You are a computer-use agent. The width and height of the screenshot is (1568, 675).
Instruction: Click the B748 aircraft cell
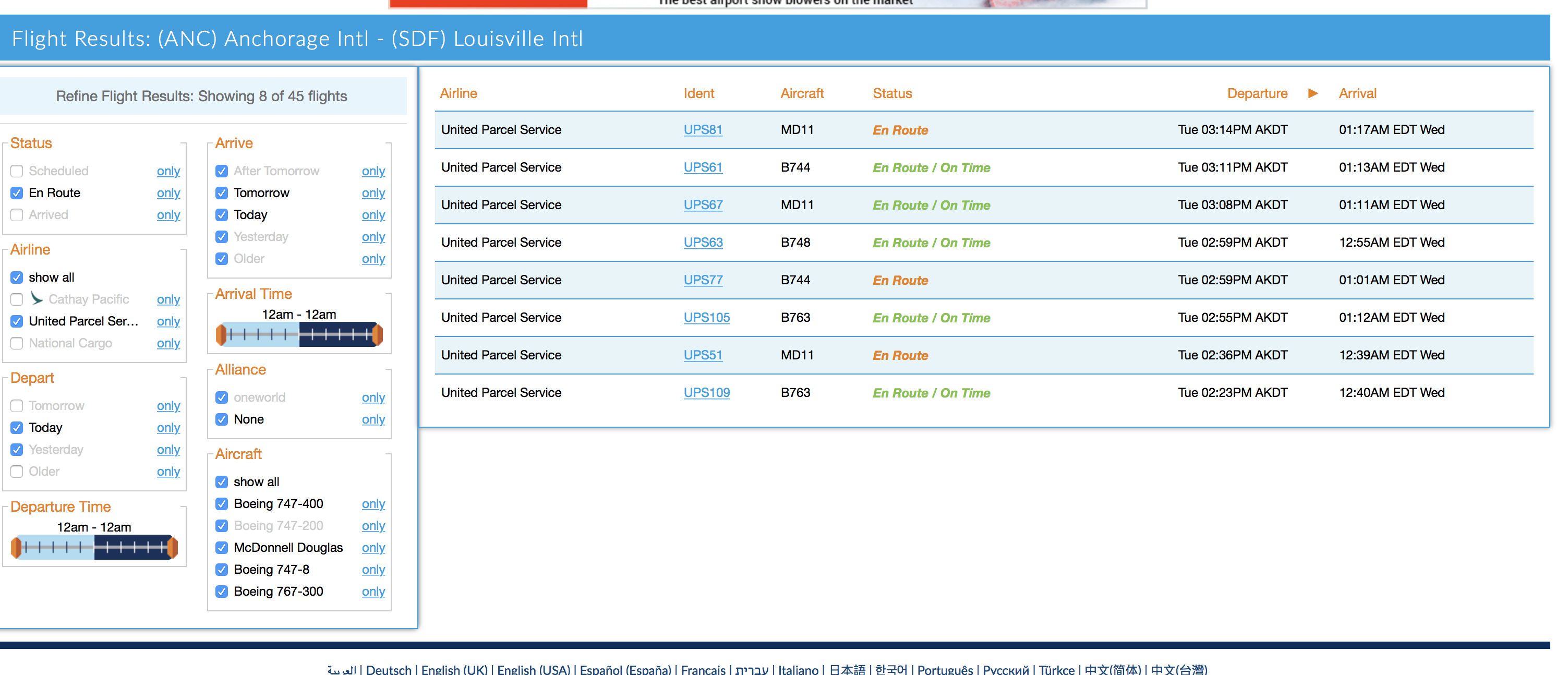(x=795, y=242)
